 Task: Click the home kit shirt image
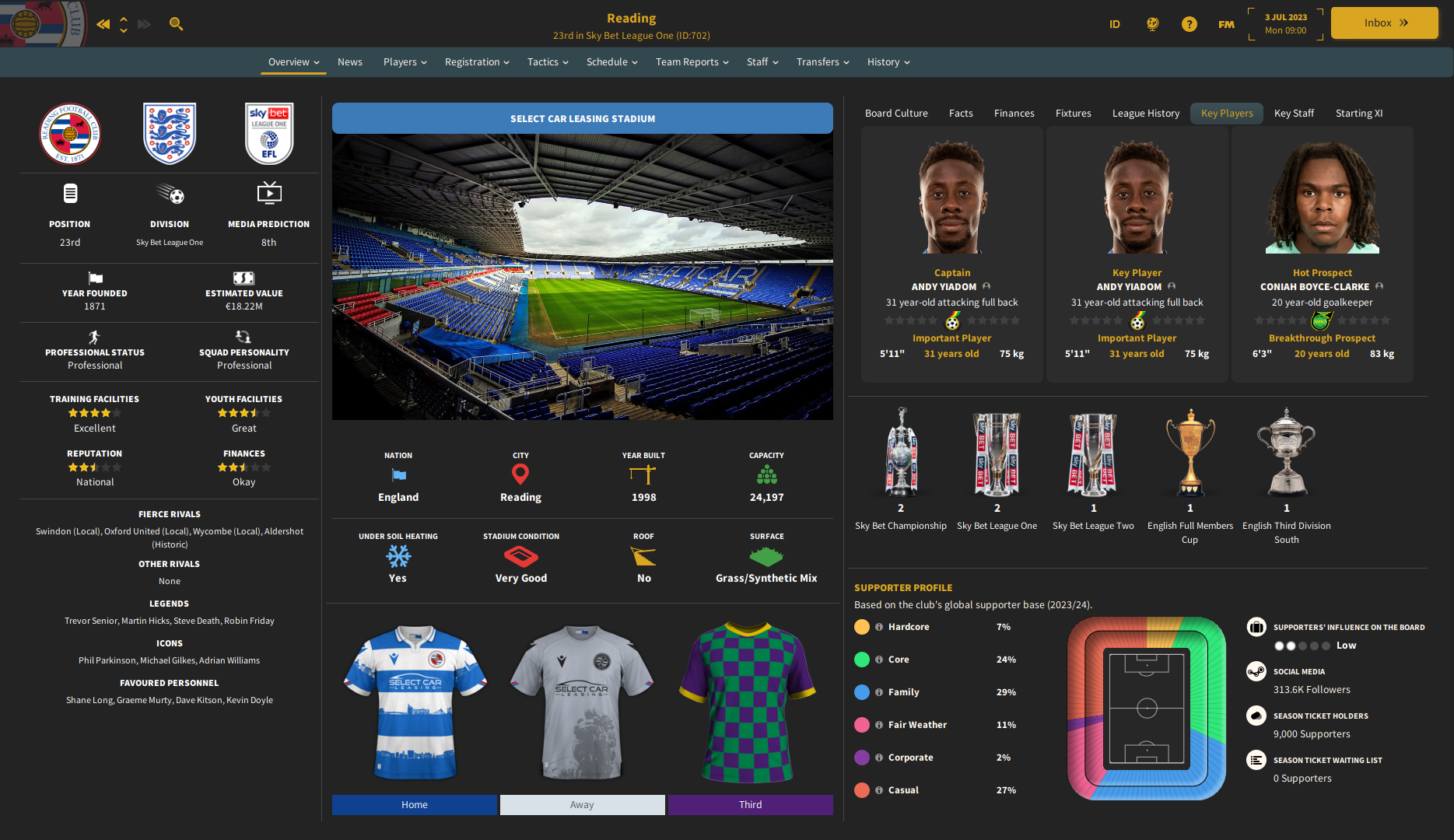pos(415,702)
